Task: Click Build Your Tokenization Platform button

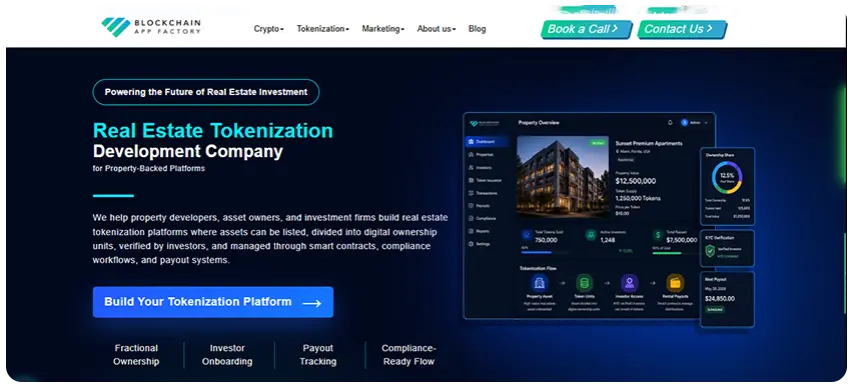Action: (213, 302)
